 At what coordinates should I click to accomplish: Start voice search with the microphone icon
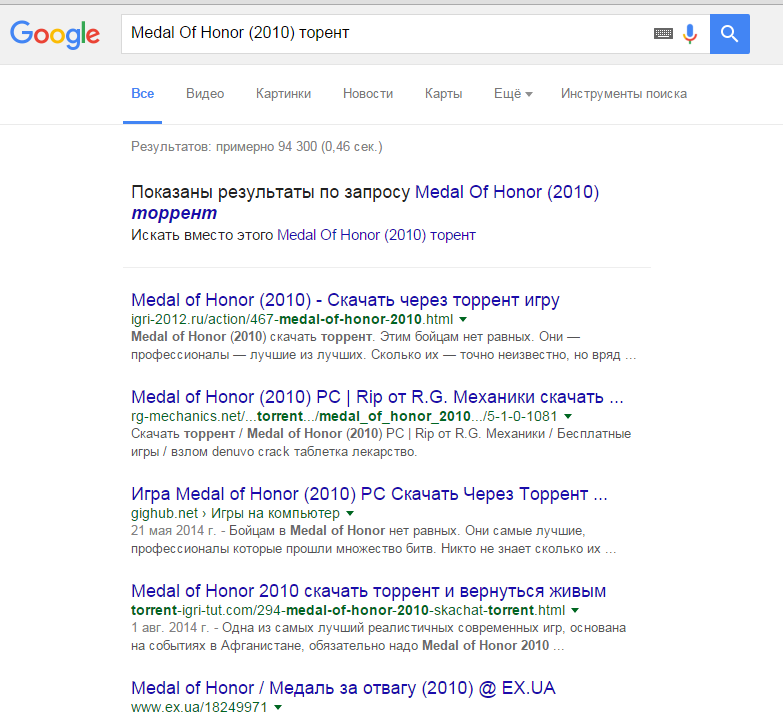(x=690, y=33)
